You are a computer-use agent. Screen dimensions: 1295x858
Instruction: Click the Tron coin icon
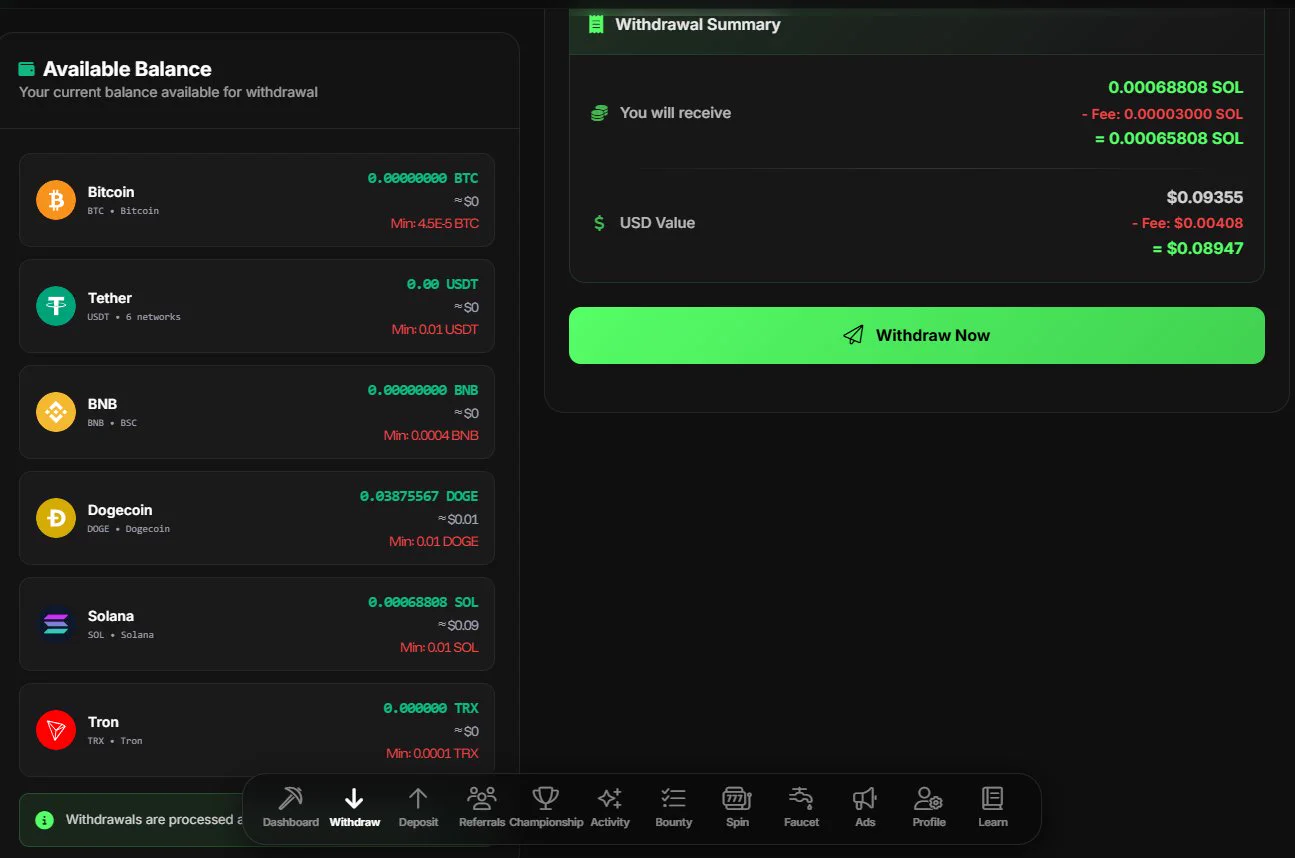tap(56, 730)
